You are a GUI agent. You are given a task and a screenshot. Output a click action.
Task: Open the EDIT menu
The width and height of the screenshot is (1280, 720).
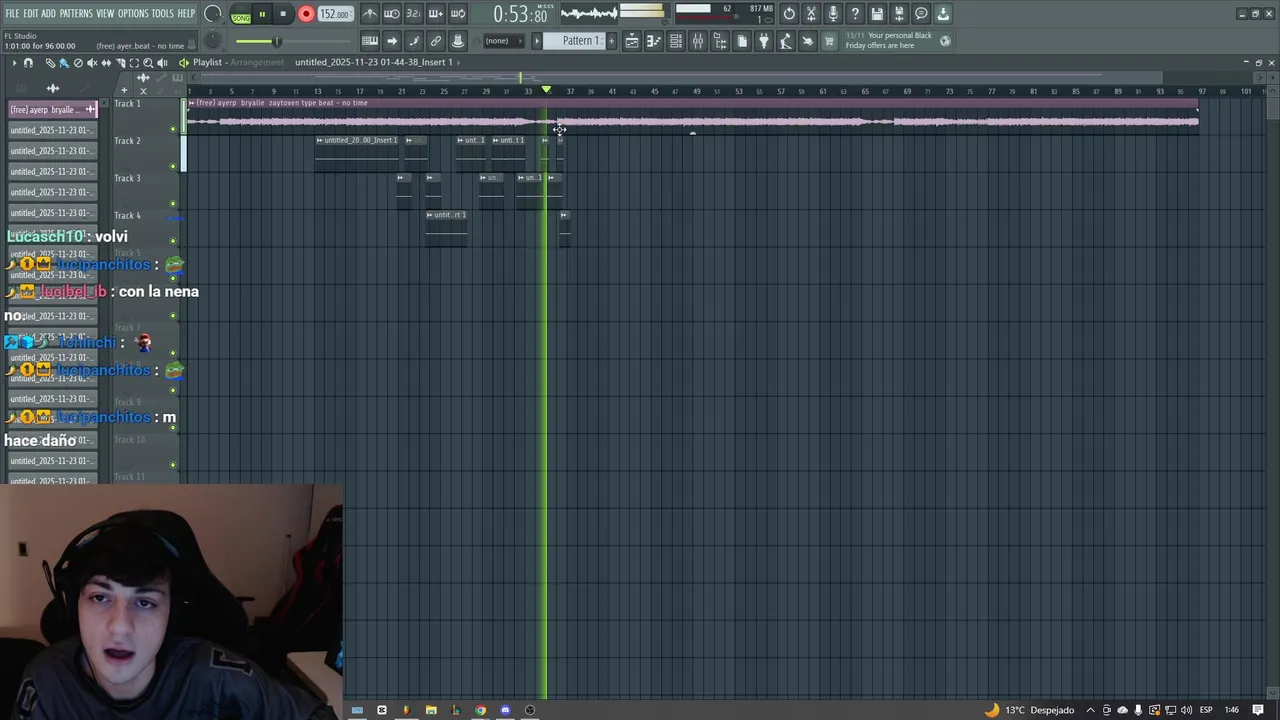31,14
